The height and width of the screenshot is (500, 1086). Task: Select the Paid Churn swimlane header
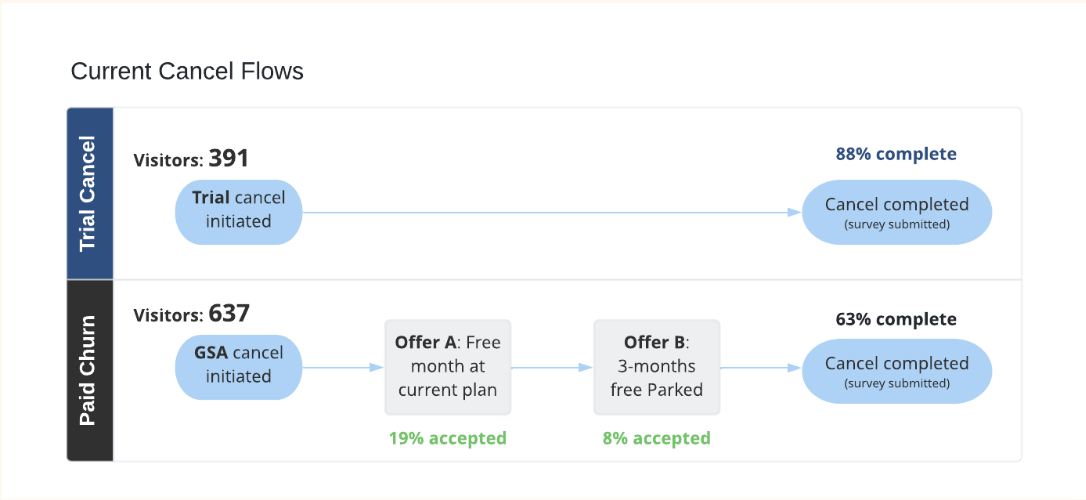90,370
